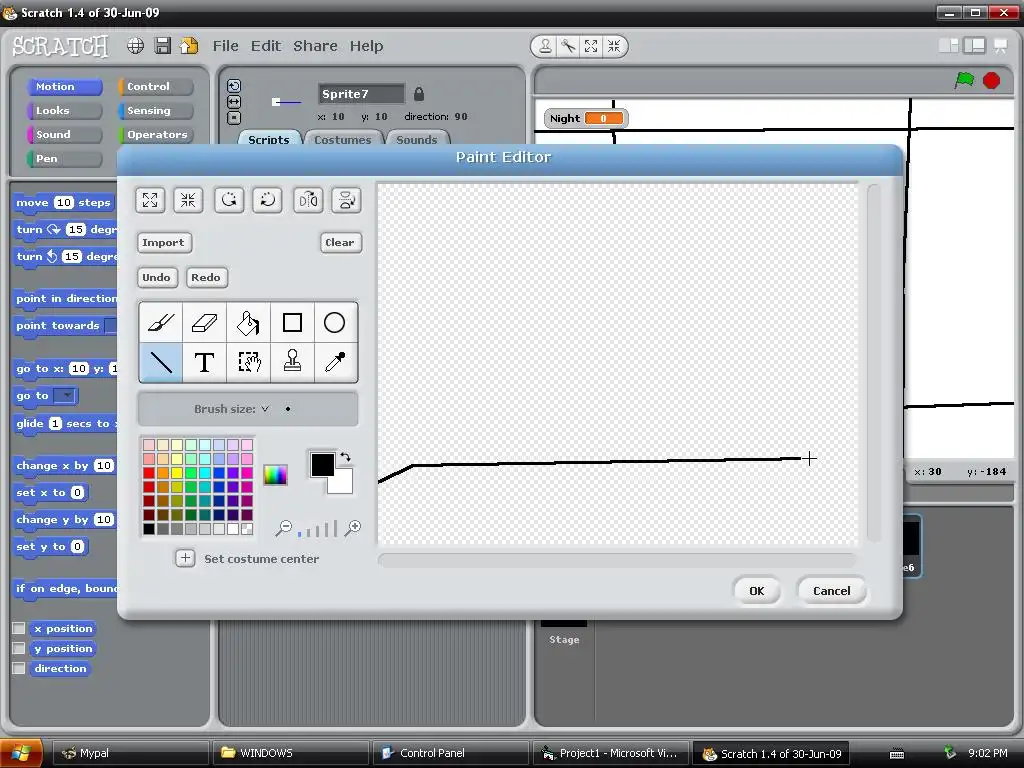1024x768 pixels.
Task: Click the Redo button
Action: [x=206, y=277]
